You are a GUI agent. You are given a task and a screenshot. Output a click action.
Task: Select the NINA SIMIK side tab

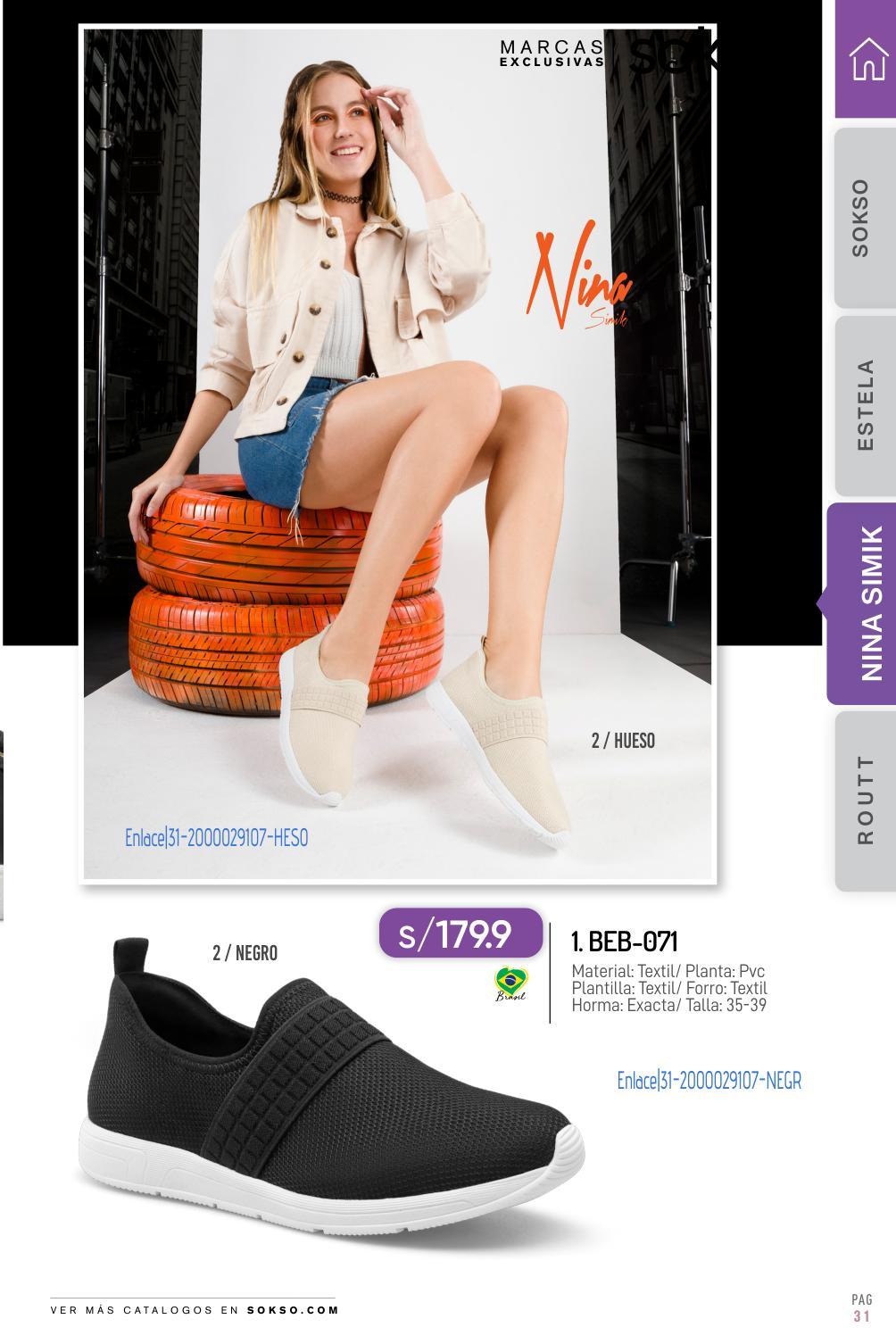click(861, 604)
